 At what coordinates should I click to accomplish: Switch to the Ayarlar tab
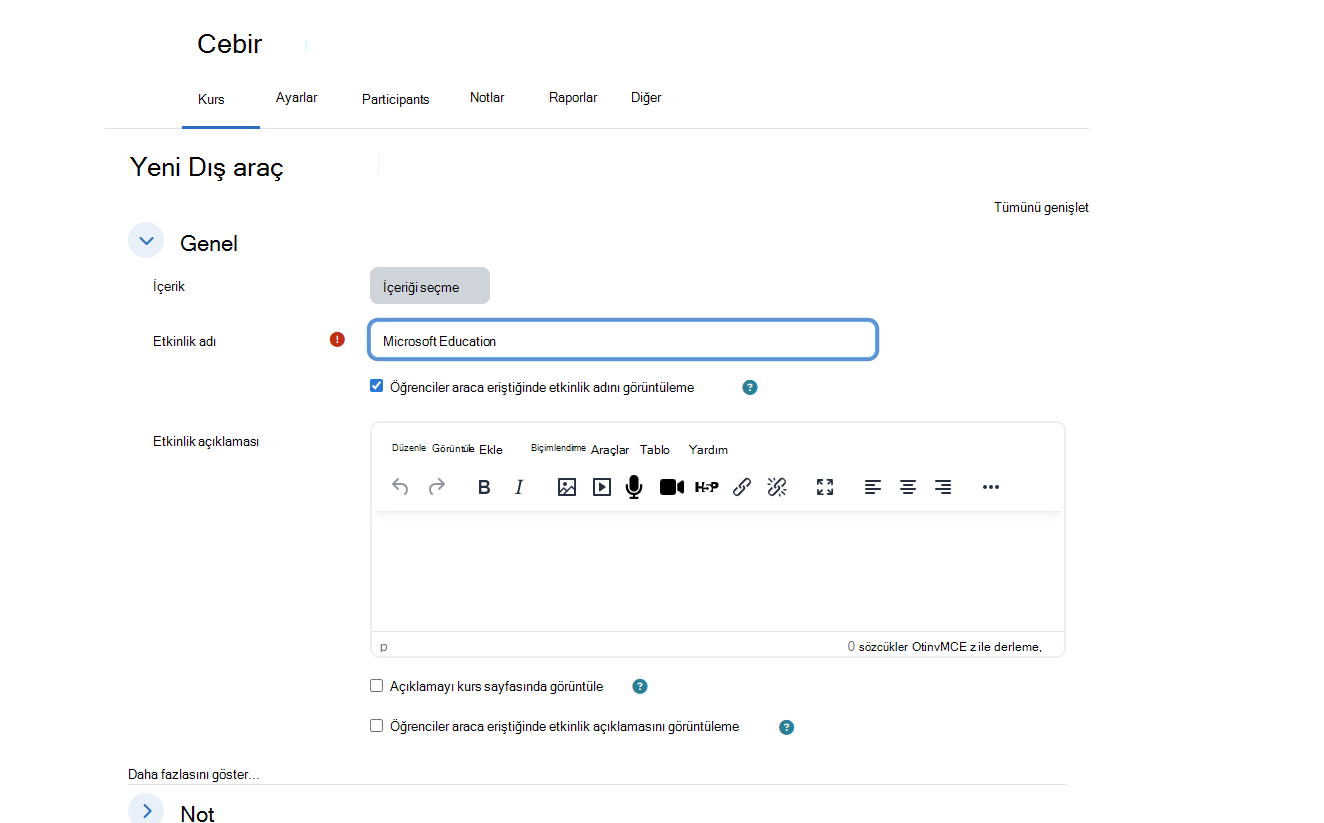point(297,98)
